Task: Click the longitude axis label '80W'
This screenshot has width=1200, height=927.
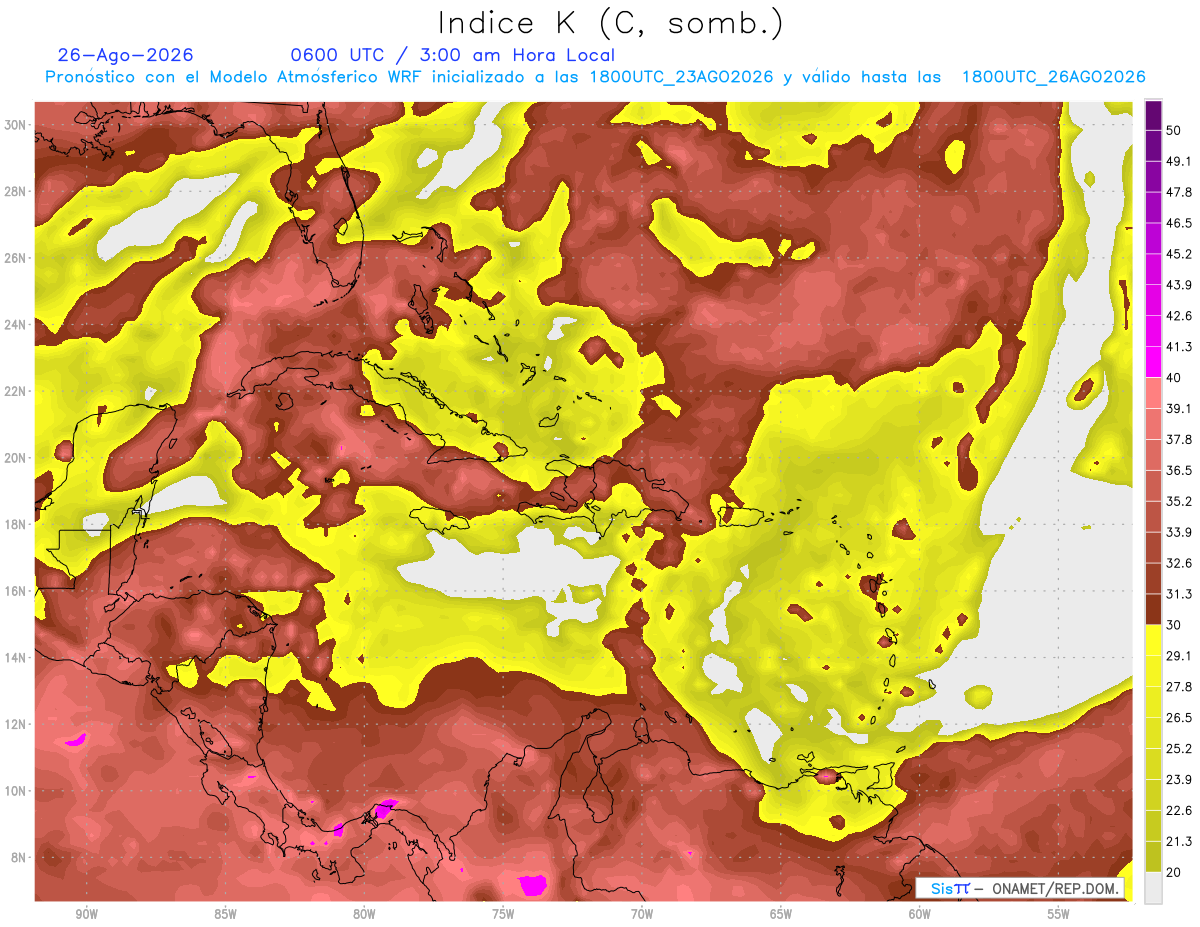Action: click(x=364, y=913)
